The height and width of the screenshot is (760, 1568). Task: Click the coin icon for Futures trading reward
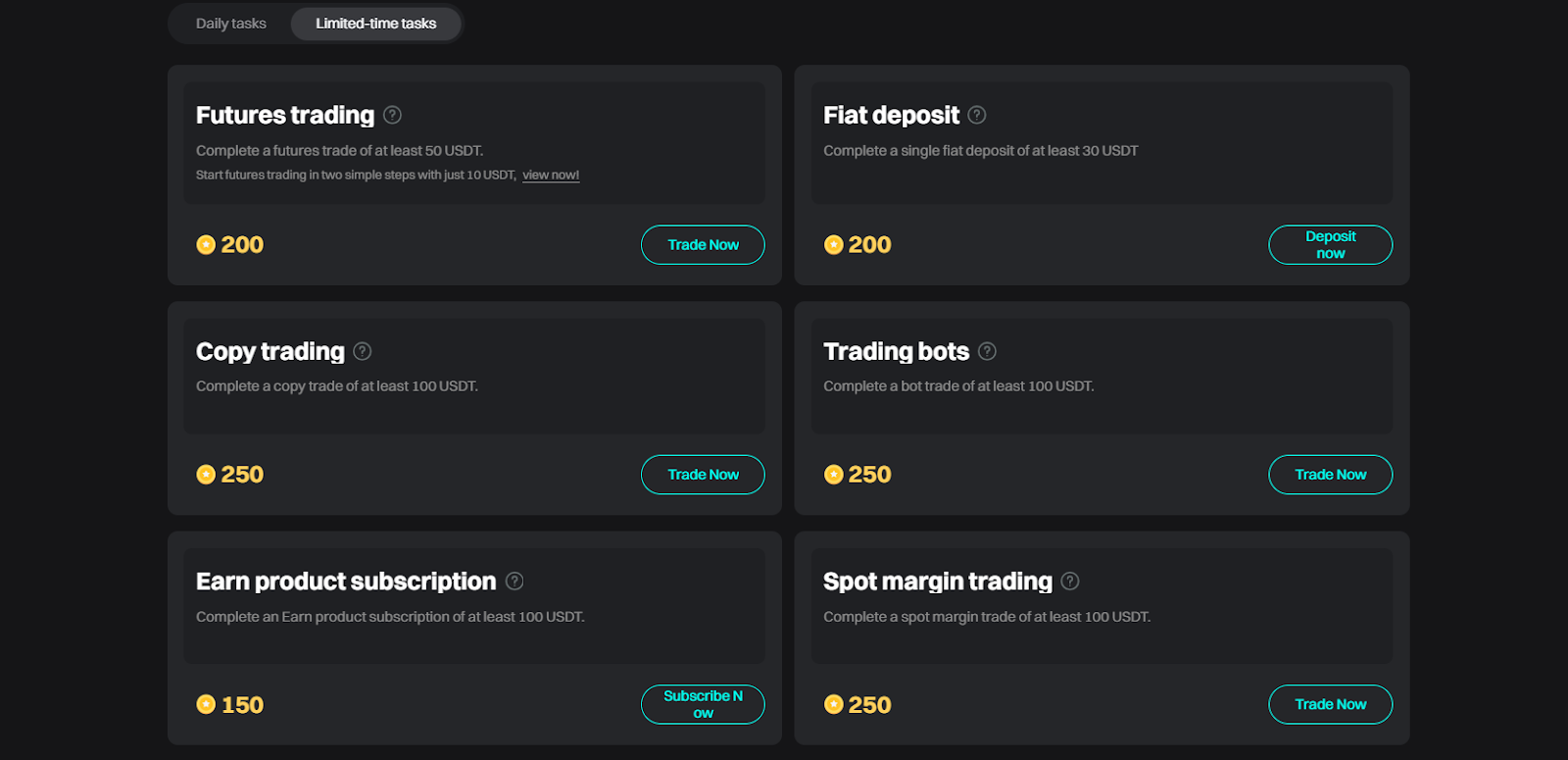206,245
